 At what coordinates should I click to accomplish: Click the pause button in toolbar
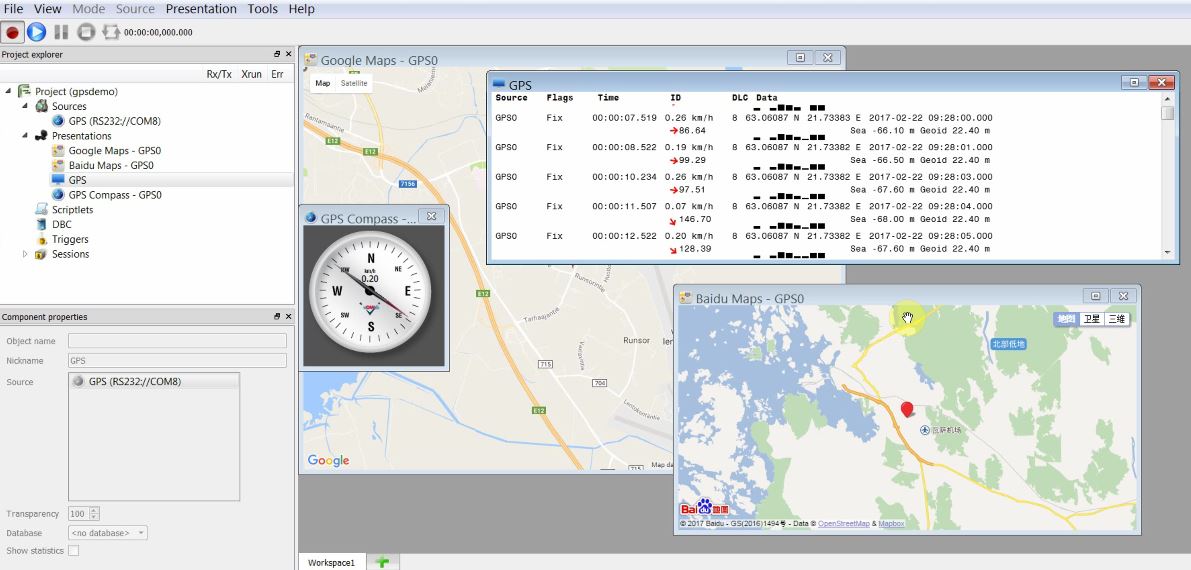point(62,32)
